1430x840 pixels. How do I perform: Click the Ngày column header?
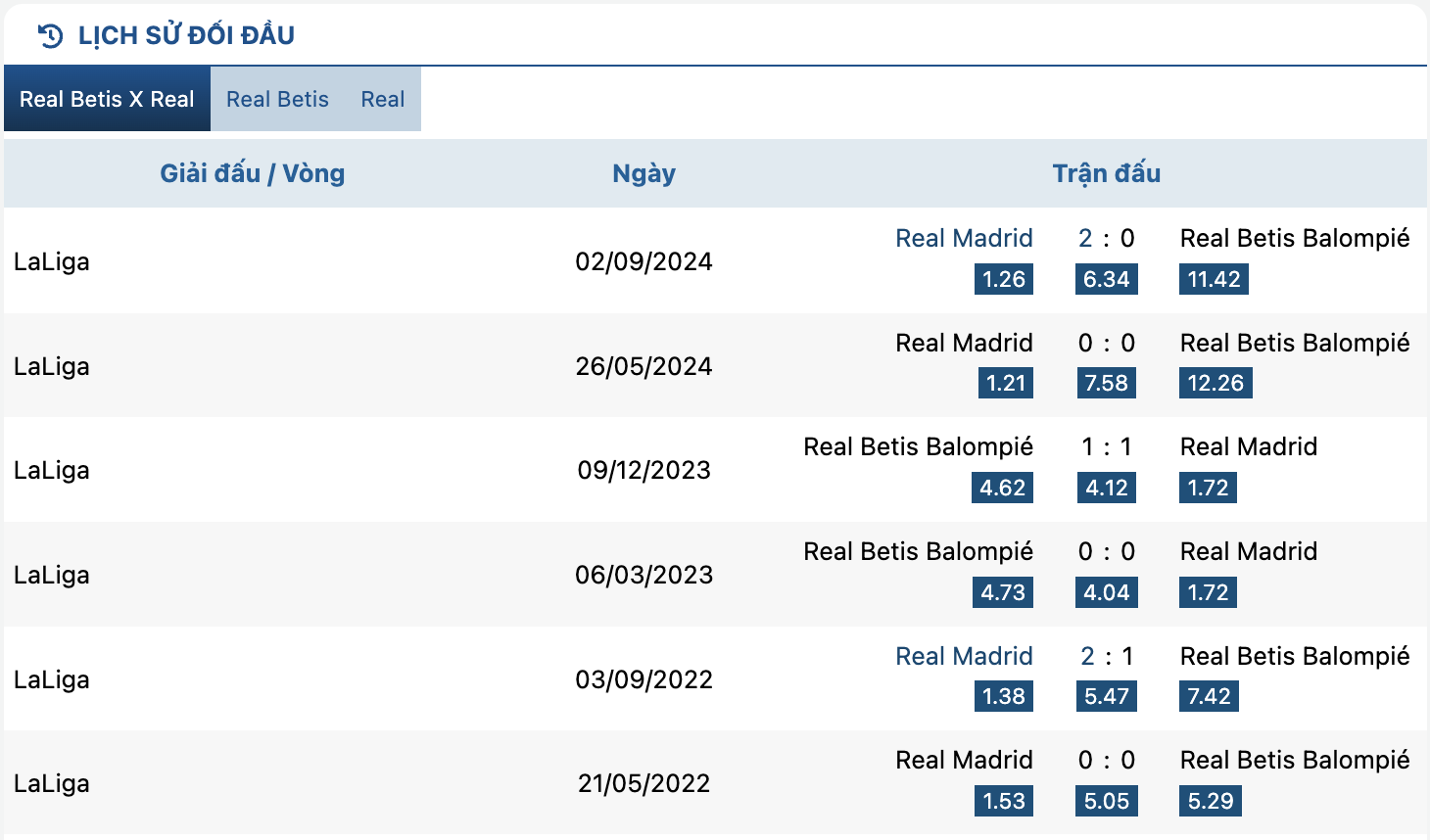click(x=643, y=173)
